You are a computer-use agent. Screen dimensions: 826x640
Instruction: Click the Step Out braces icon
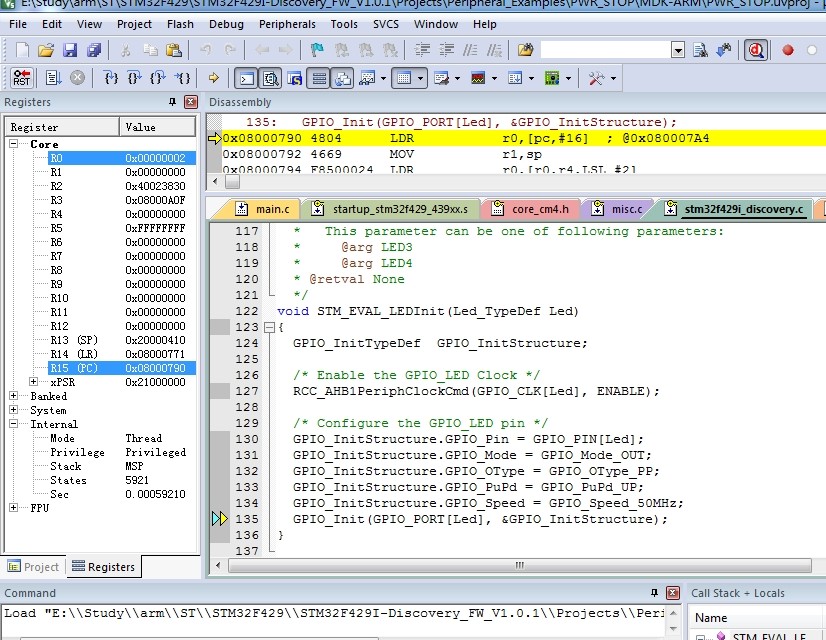point(158,78)
